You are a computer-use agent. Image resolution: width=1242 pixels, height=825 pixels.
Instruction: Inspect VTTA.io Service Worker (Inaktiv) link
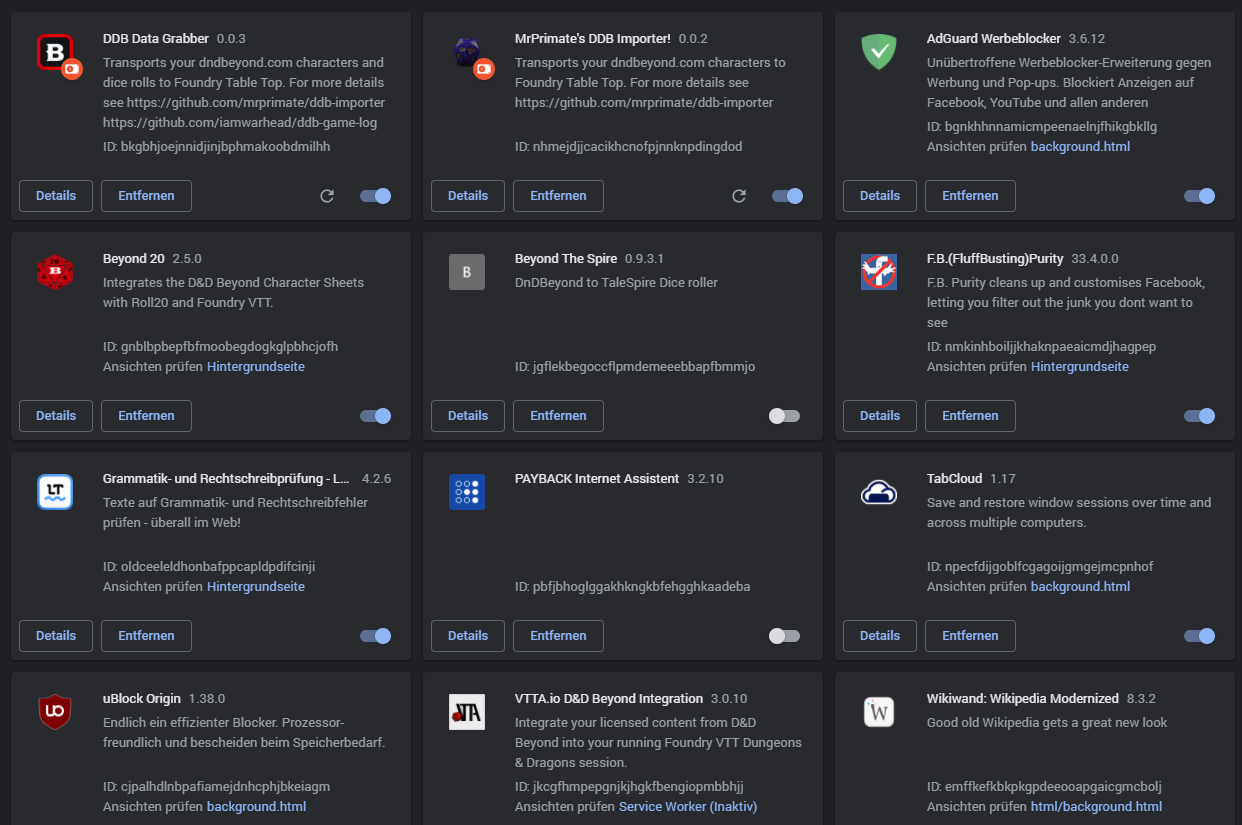pyautogui.click(x=688, y=807)
